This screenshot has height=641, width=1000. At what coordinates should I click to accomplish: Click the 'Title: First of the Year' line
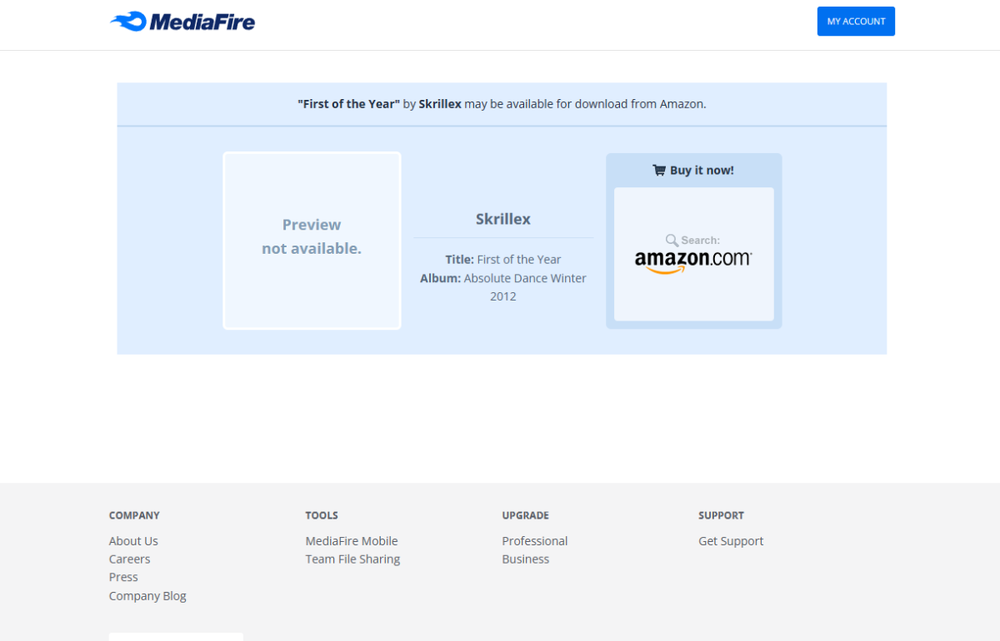[503, 259]
